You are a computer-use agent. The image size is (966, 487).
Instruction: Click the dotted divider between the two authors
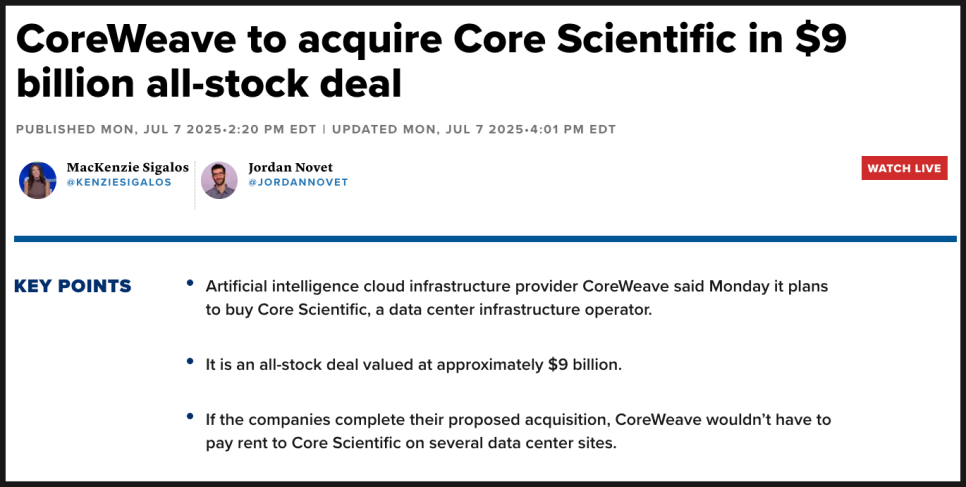[x=195, y=185]
